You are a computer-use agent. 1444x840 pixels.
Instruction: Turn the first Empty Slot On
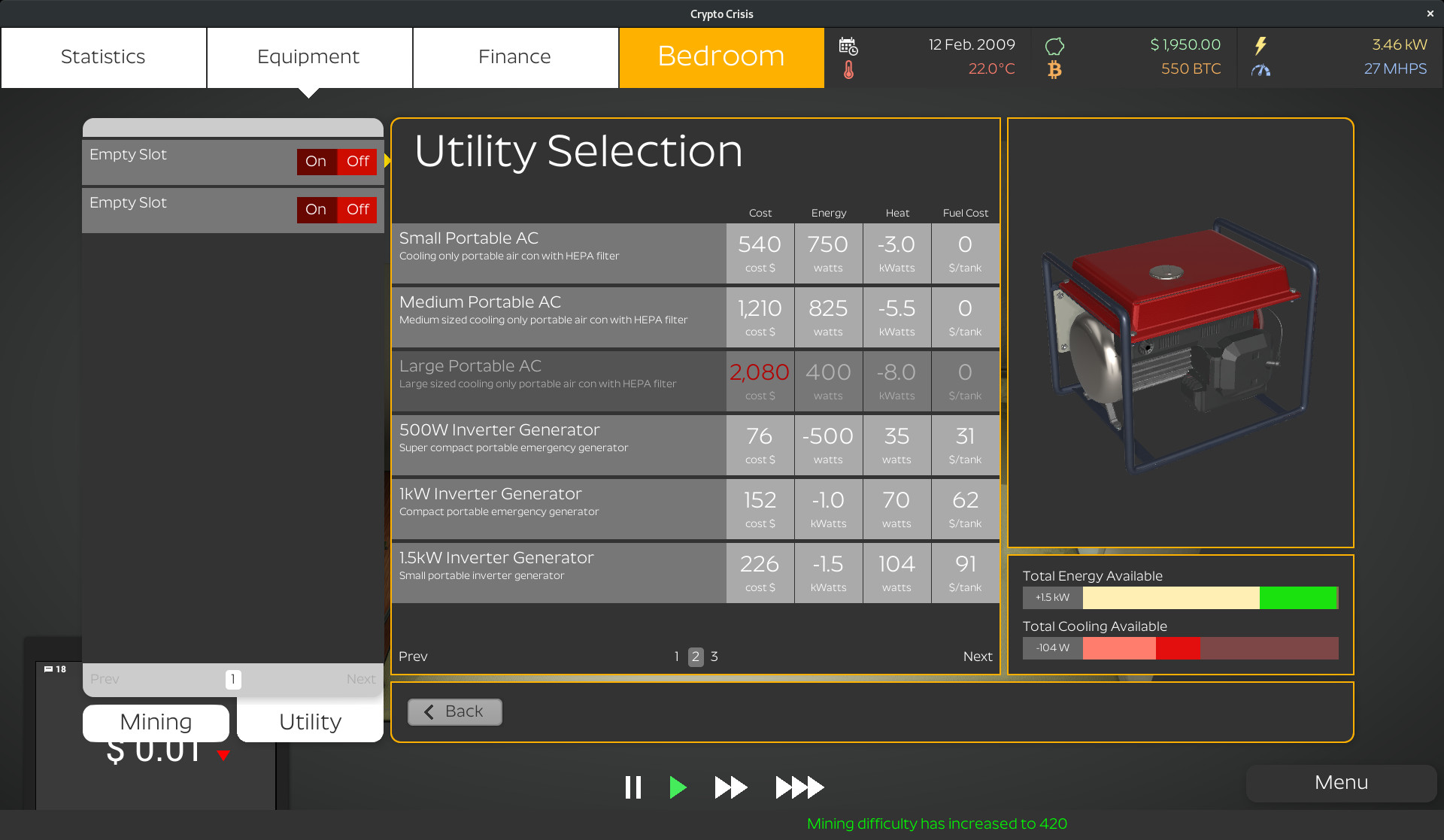315,162
